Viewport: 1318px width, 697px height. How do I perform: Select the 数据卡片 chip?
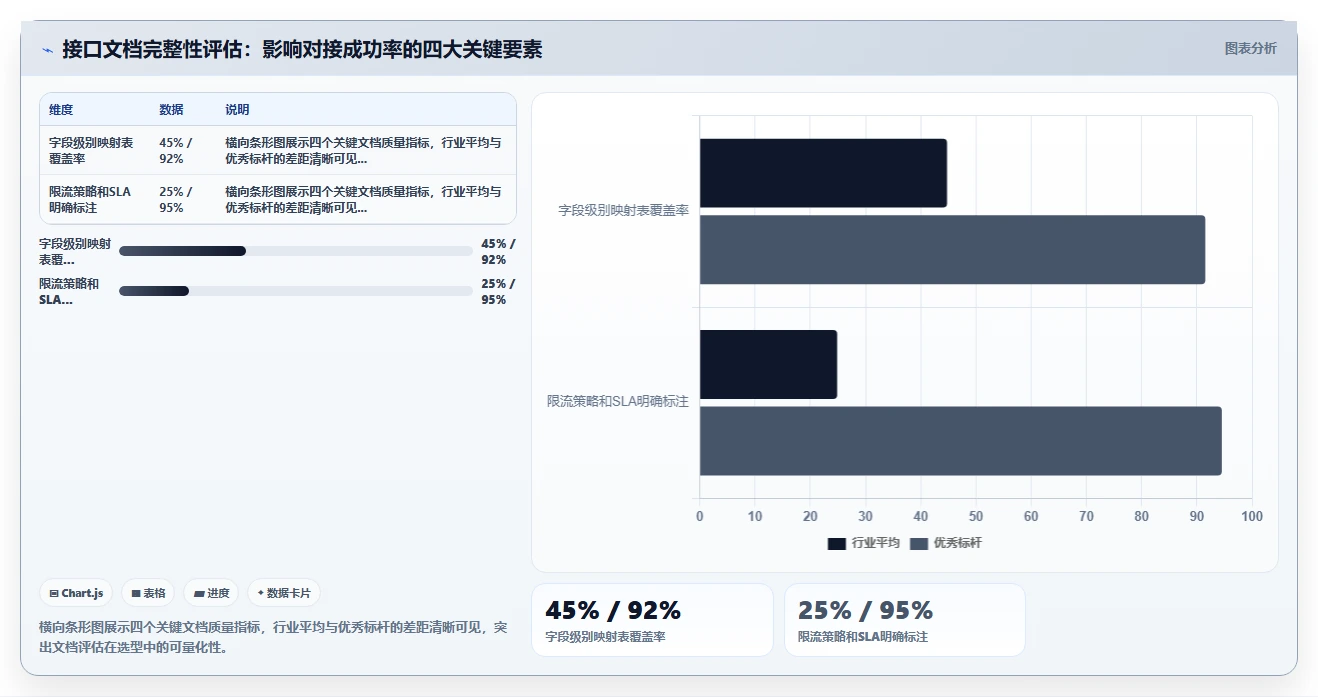click(284, 593)
